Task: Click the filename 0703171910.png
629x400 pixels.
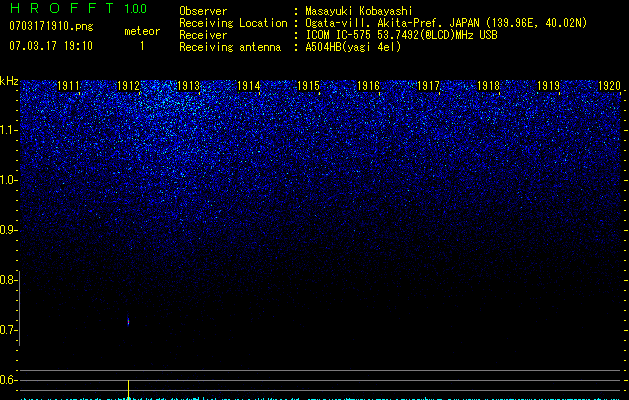Action: point(51,27)
